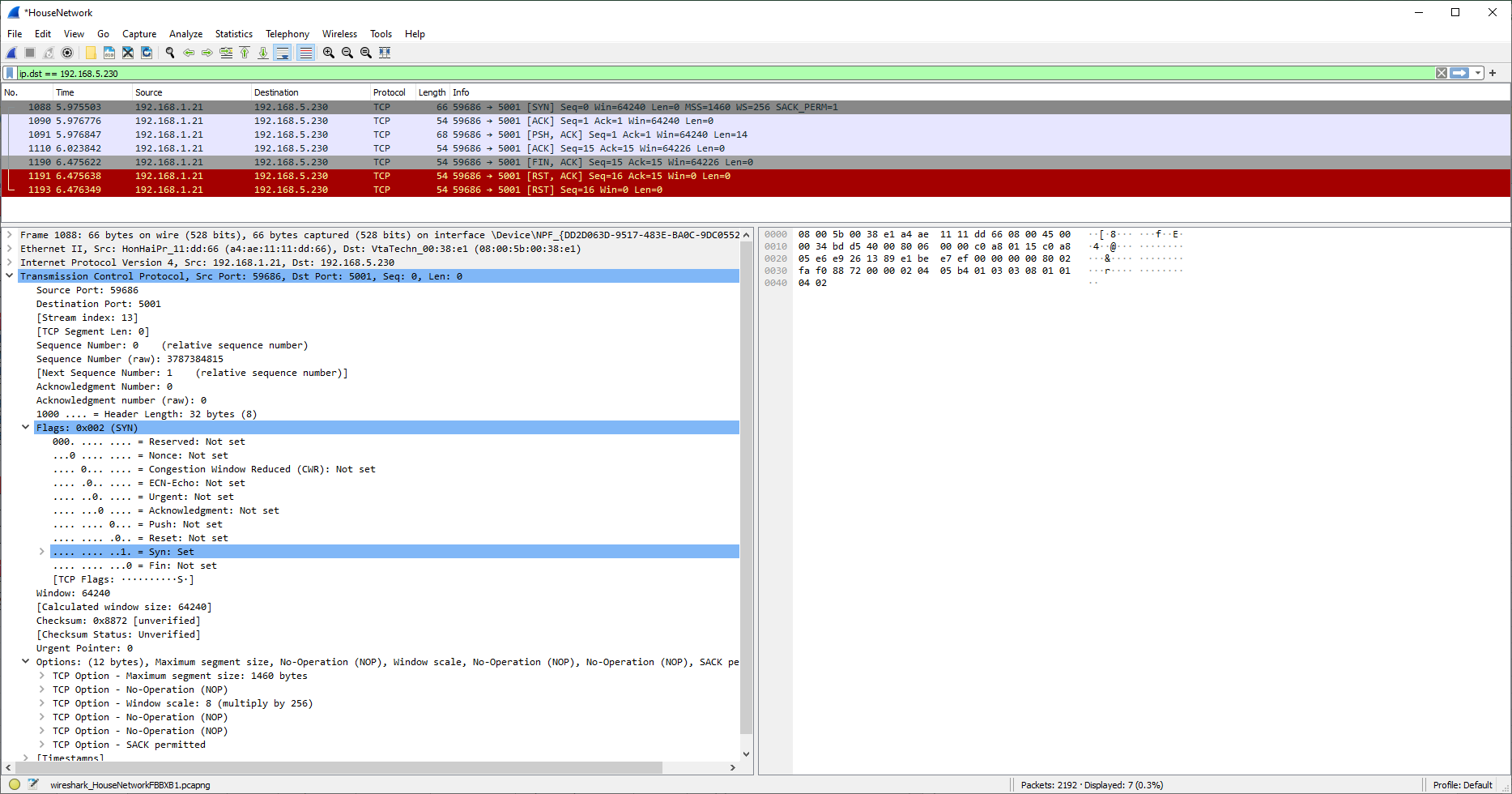Sort packets by the Time column
Screen dimensions: 1512x794
tap(92, 92)
